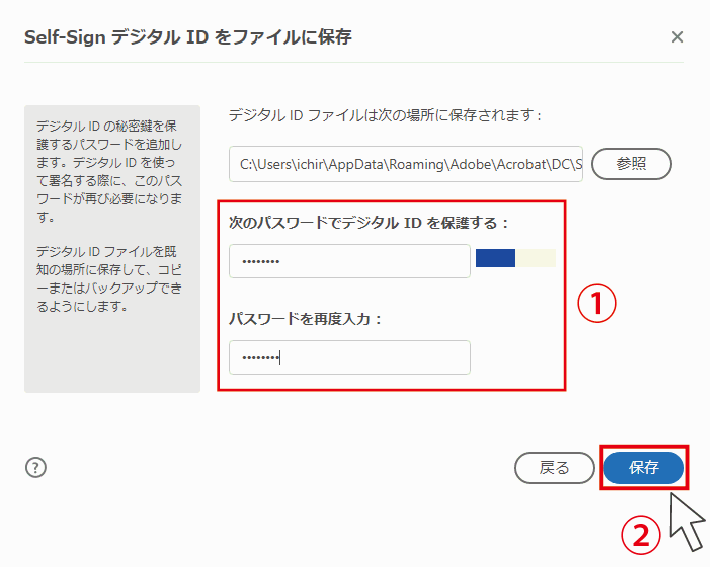This screenshot has height=567, width=710.
Task: Click the blue filled part of password strength meter
Action: tap(495, 258)
